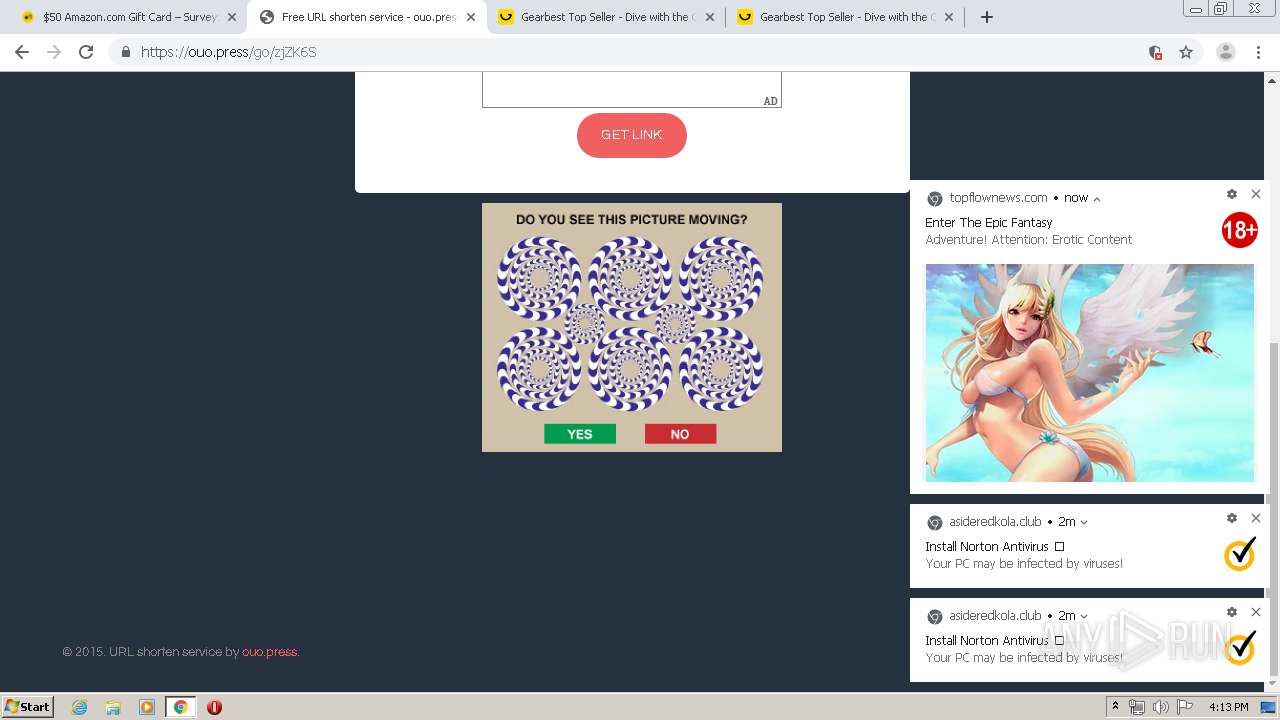Open 'Enter The Epic Fantasy' notification title
The image size is (1280, 720).
989,223
